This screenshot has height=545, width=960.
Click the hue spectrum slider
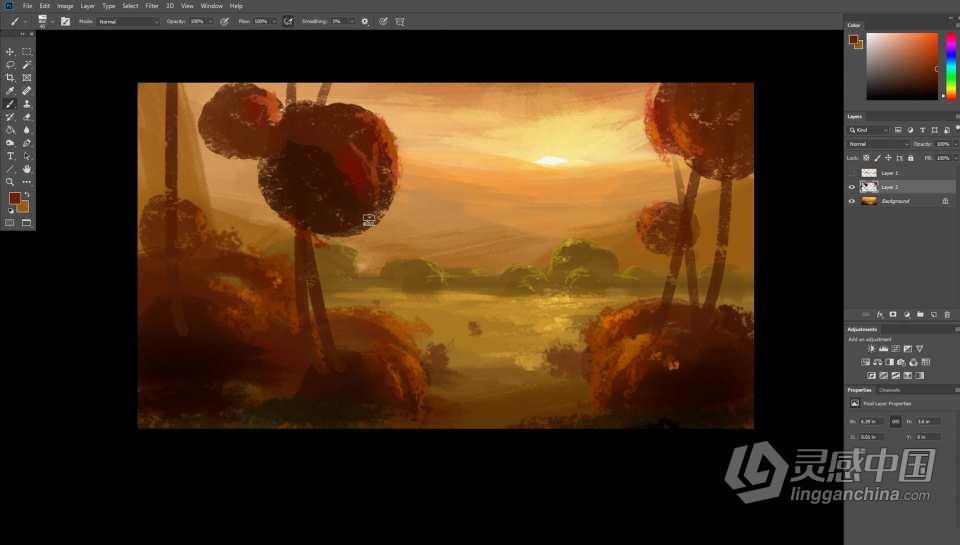click(x=951, y=66)
